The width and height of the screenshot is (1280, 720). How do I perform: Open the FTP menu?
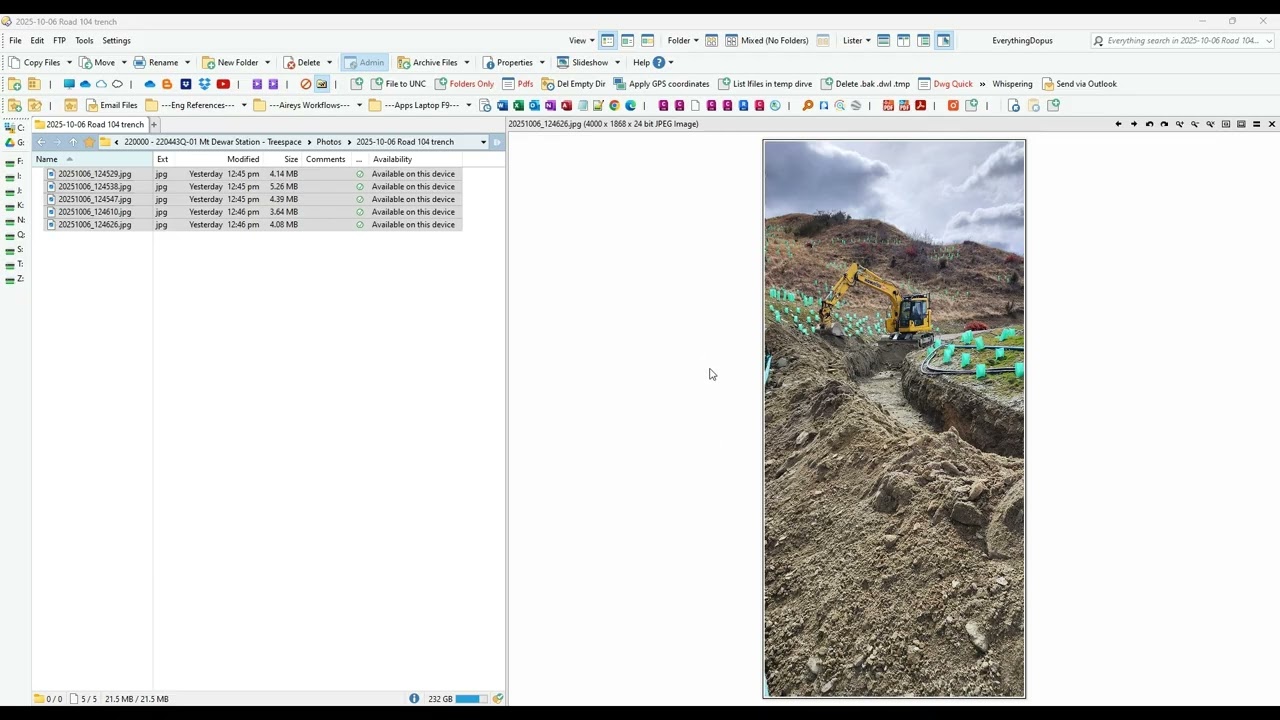pyautogui.click(x=59, y=41)
